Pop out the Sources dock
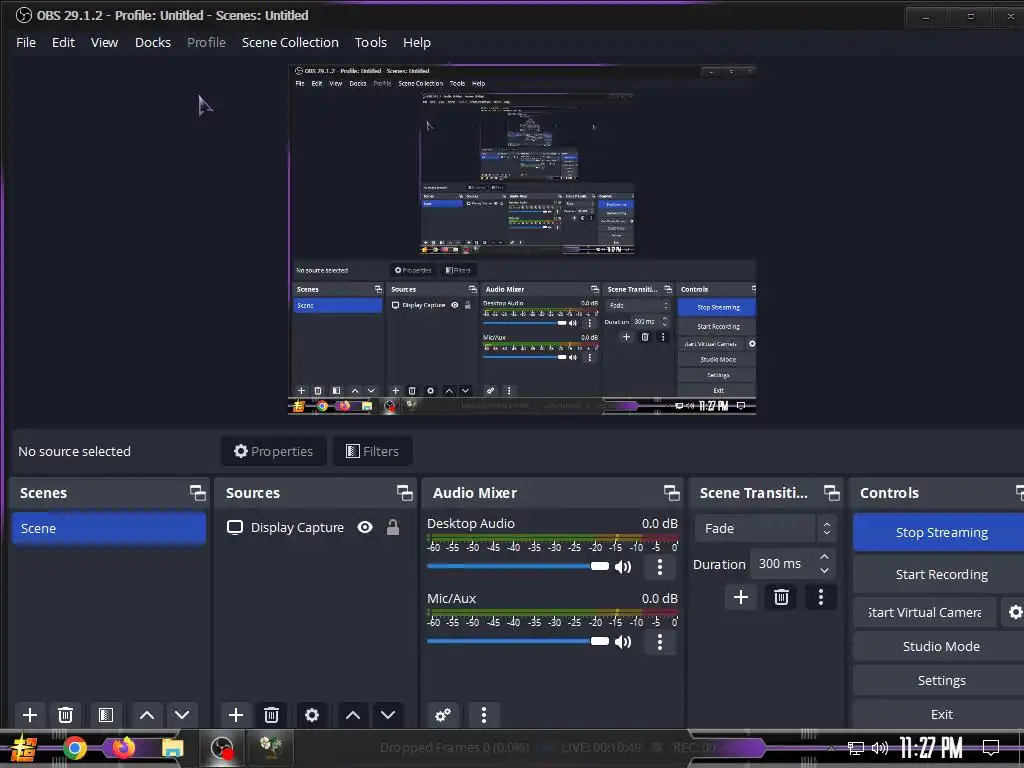This screenshot has width=1024, height=768. click(405, 493)
